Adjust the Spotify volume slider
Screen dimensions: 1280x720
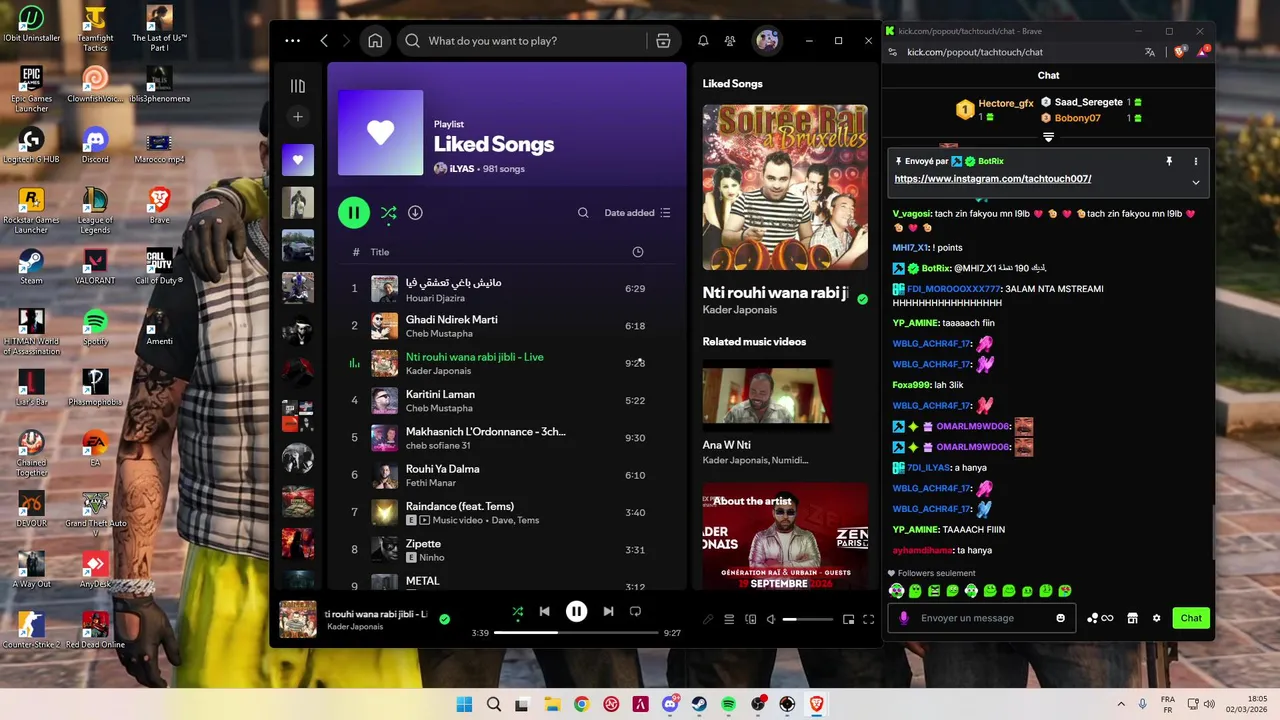point(807,619)
